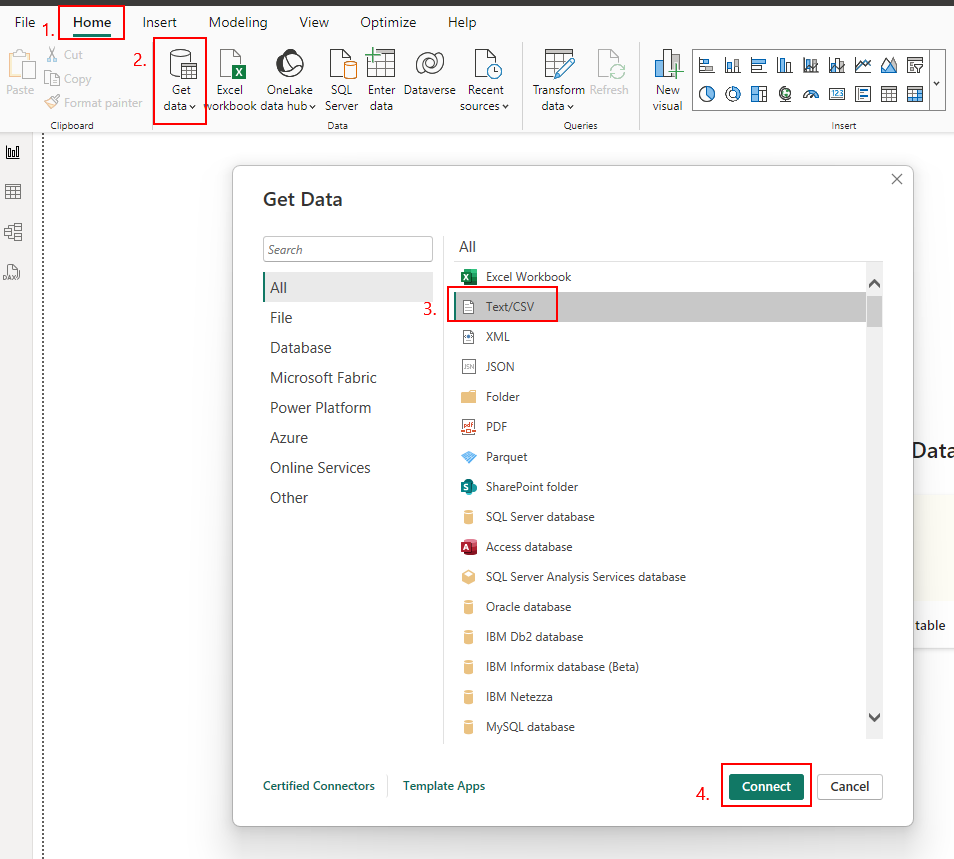Select the Database category

tap(348, 347)
